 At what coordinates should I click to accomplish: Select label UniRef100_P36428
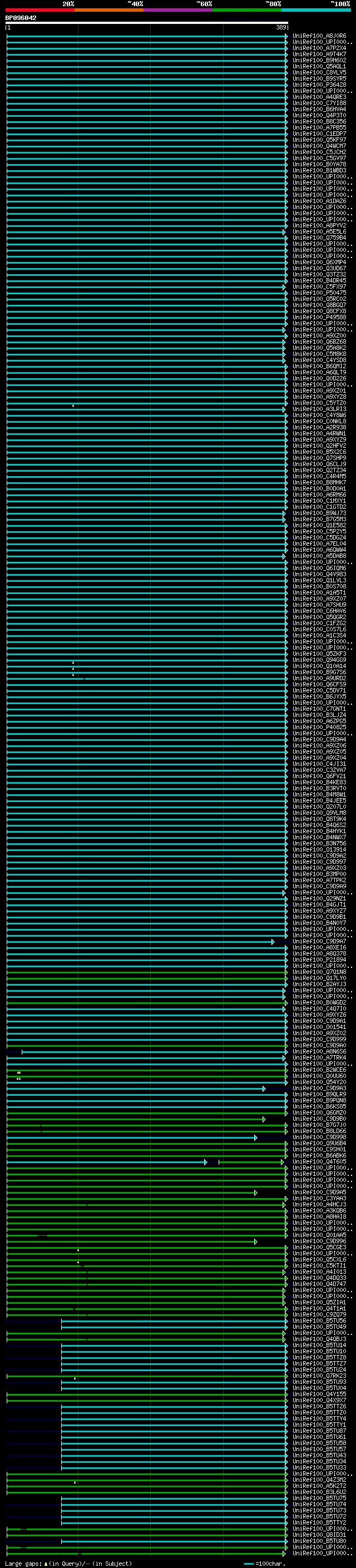[x=319, y=85]
